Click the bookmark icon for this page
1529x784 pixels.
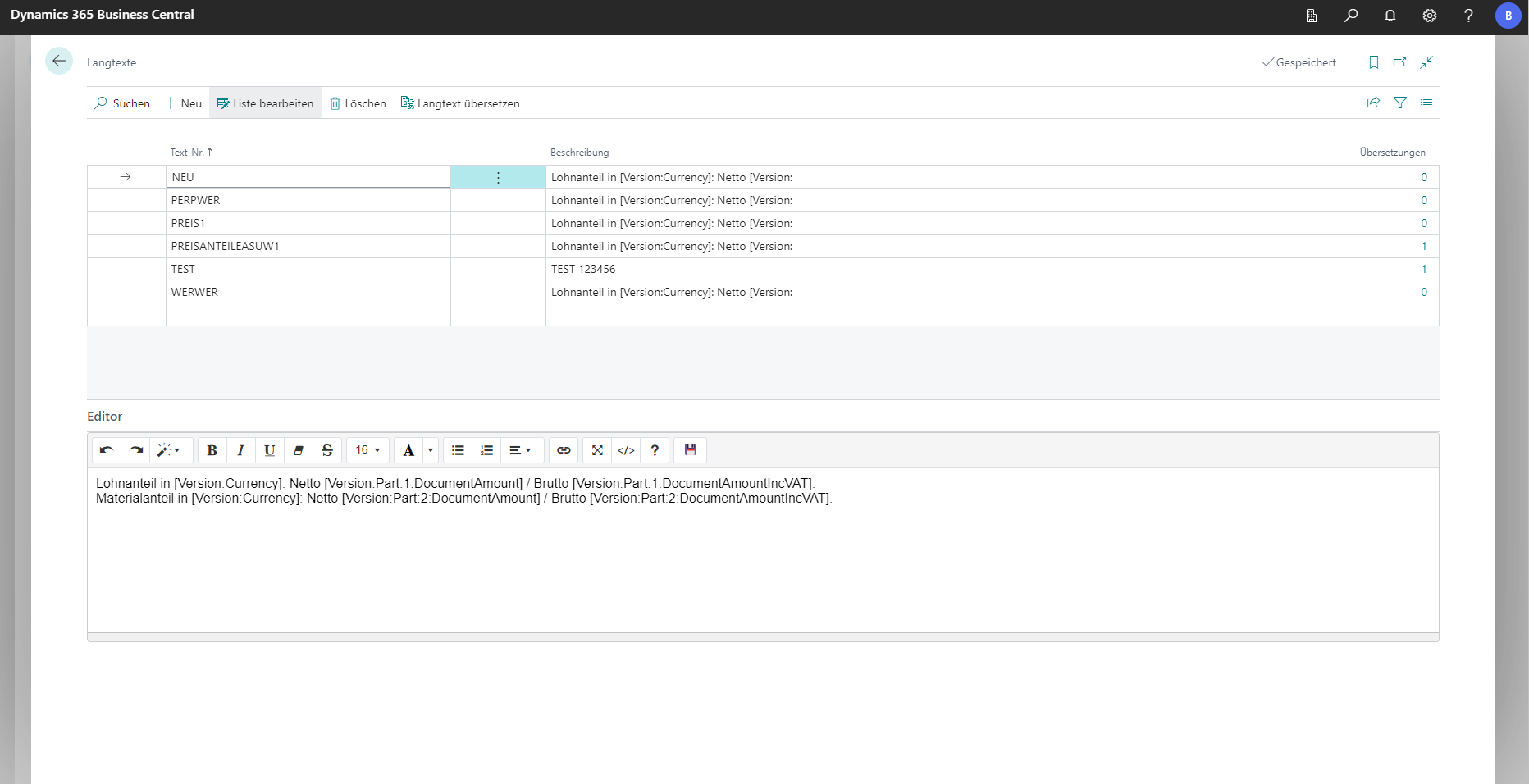(x=1374, y=62)
